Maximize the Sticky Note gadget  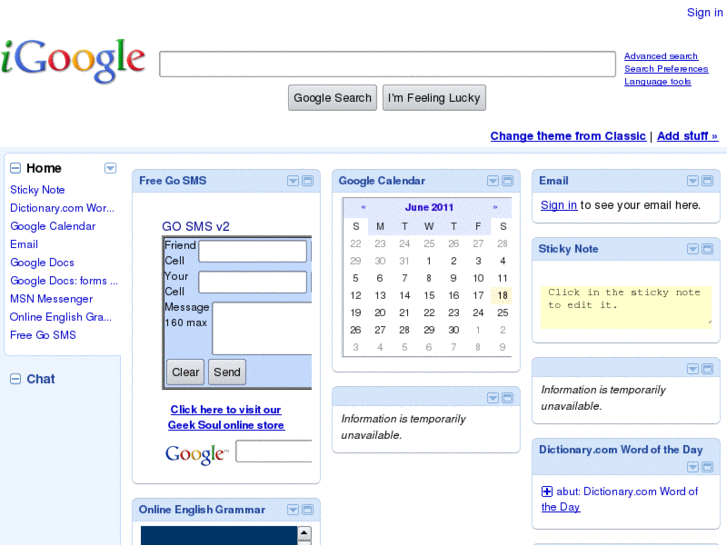pyautogui.click(x=708, y=249)
